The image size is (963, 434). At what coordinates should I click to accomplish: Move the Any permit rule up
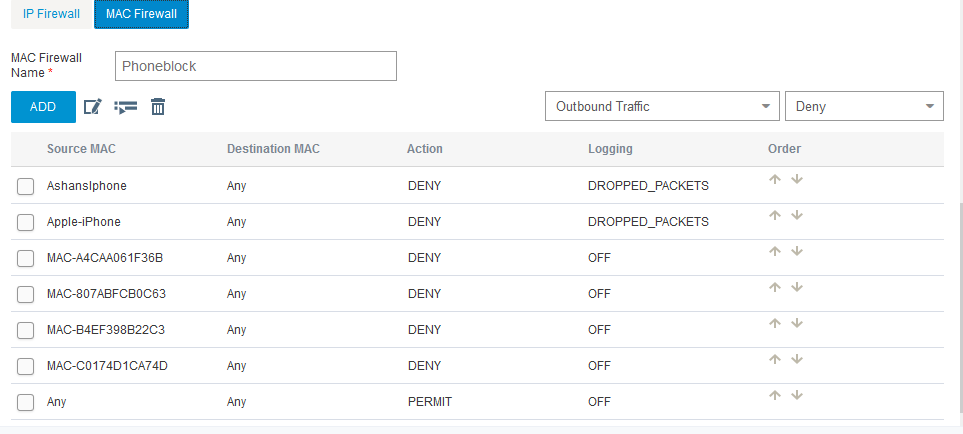(775, 396)
